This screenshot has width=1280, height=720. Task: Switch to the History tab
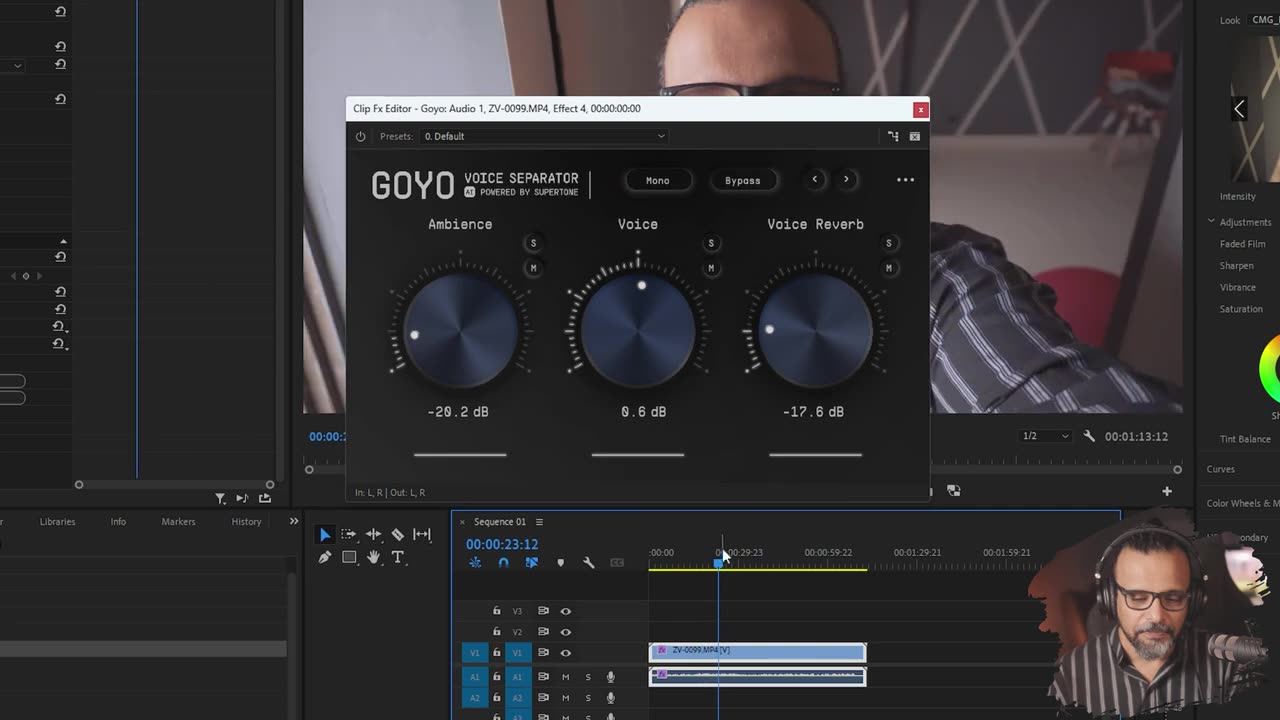tap(246, 521)
